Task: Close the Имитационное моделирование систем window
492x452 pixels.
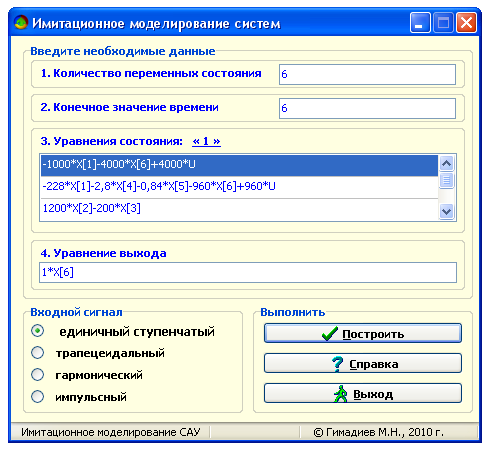Action: pyautogui.click(x=466, y=23)
